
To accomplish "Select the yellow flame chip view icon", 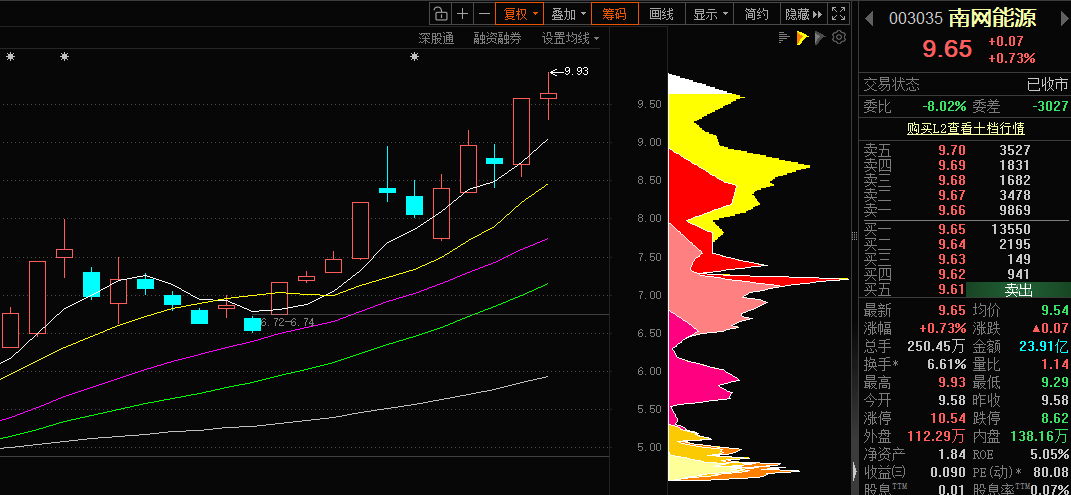I will pos(802,38).
